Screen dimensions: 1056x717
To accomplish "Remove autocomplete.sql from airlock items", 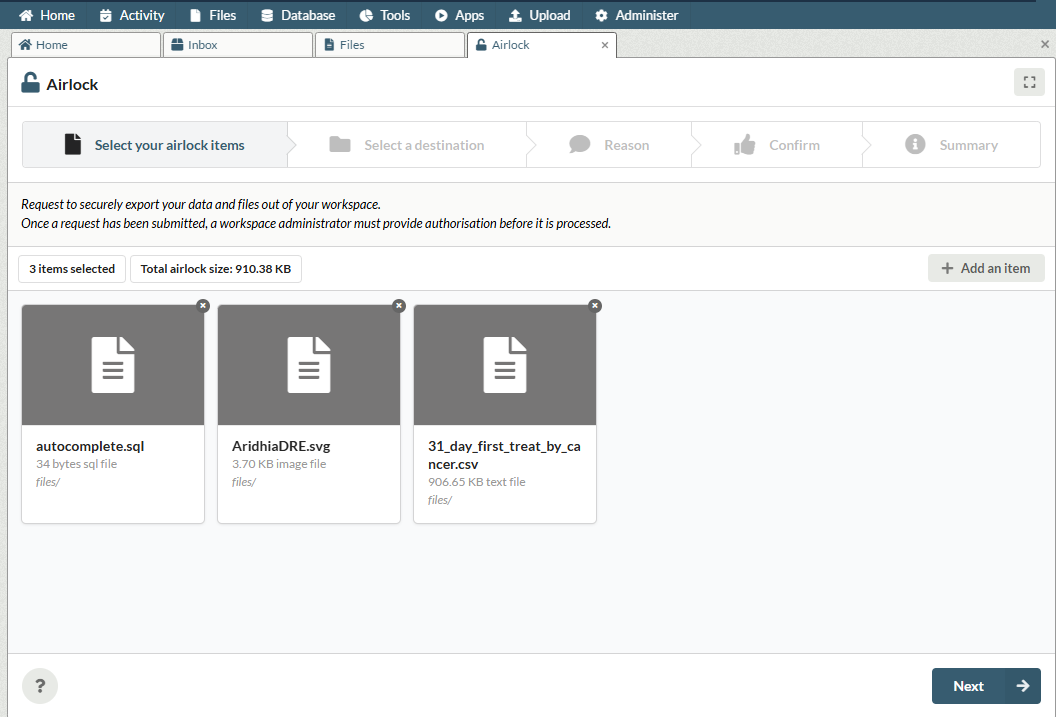I will tap(203, 306).
